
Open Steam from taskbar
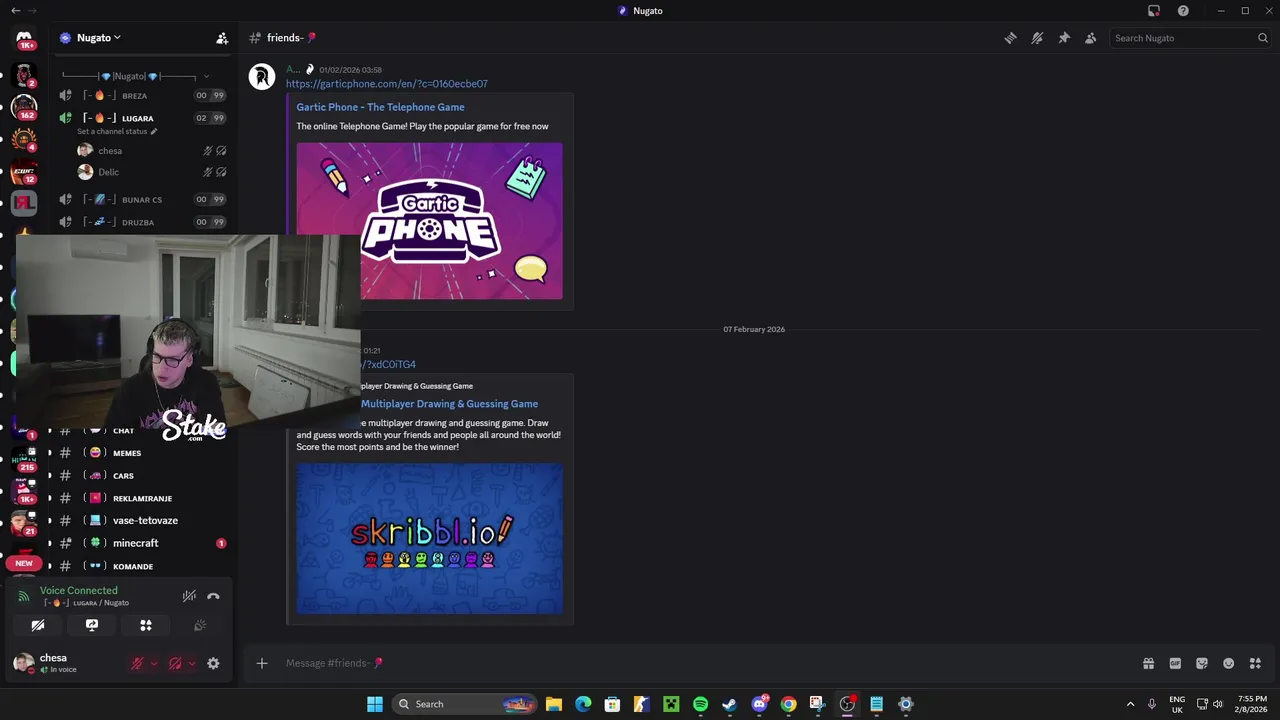[x=729, y=704]
